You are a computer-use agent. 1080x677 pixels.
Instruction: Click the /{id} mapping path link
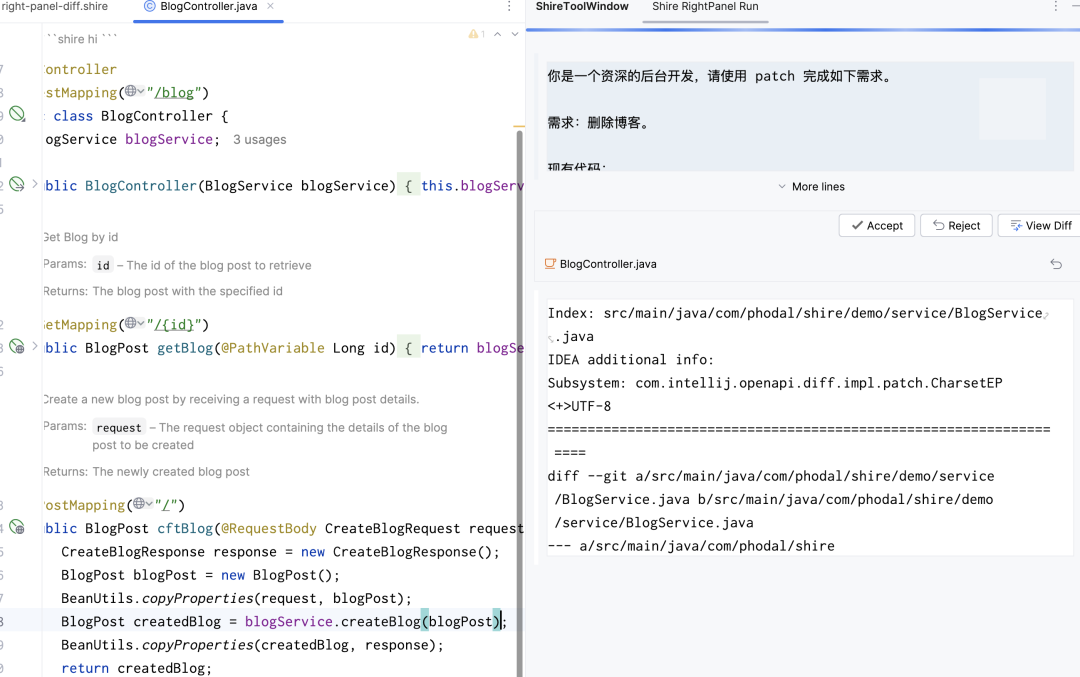coord(174,325)
